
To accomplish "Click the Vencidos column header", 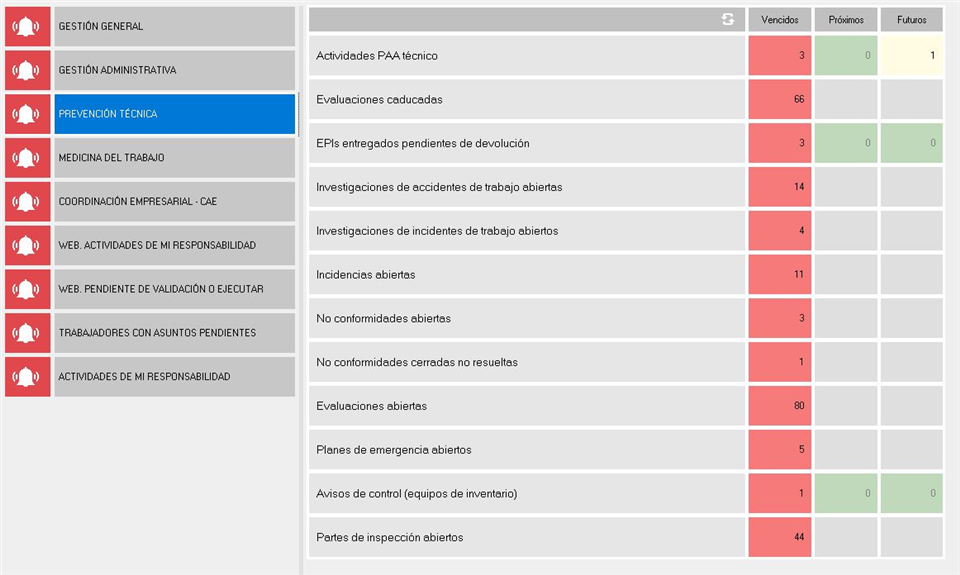I will 779,20.
